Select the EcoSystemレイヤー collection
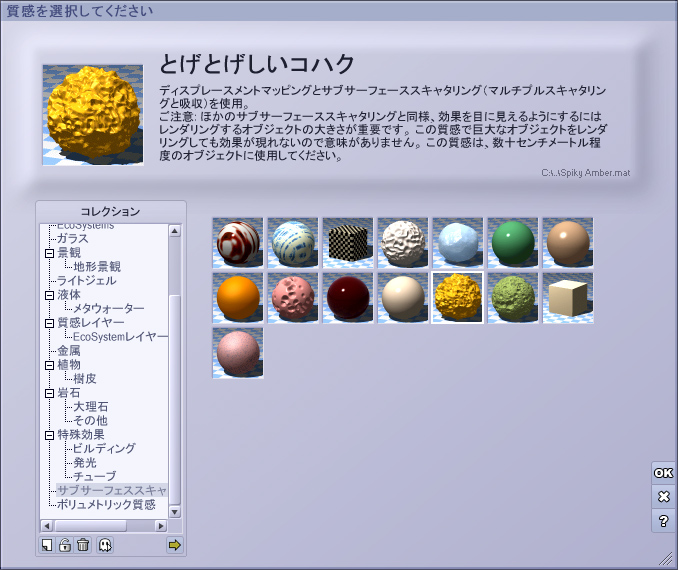The width and height of the screenshot is (678, 570). click(120, 336)
